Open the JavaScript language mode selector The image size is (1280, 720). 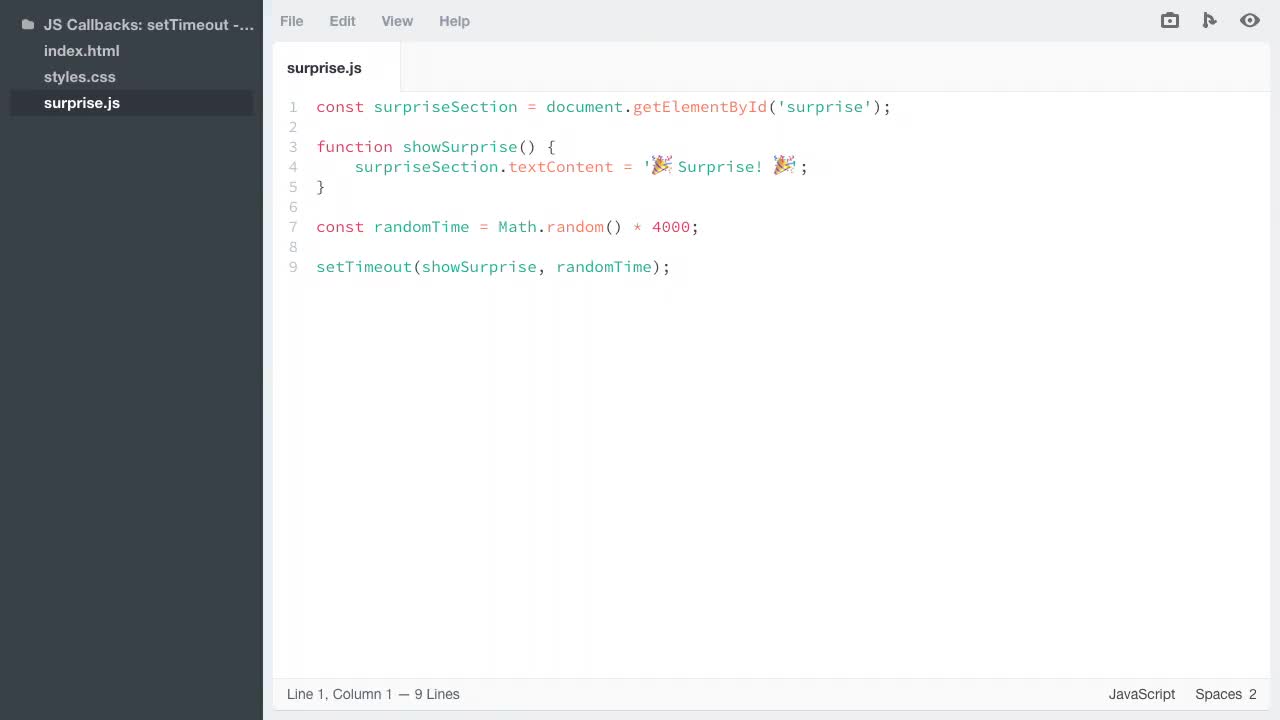pos(1141,694)
